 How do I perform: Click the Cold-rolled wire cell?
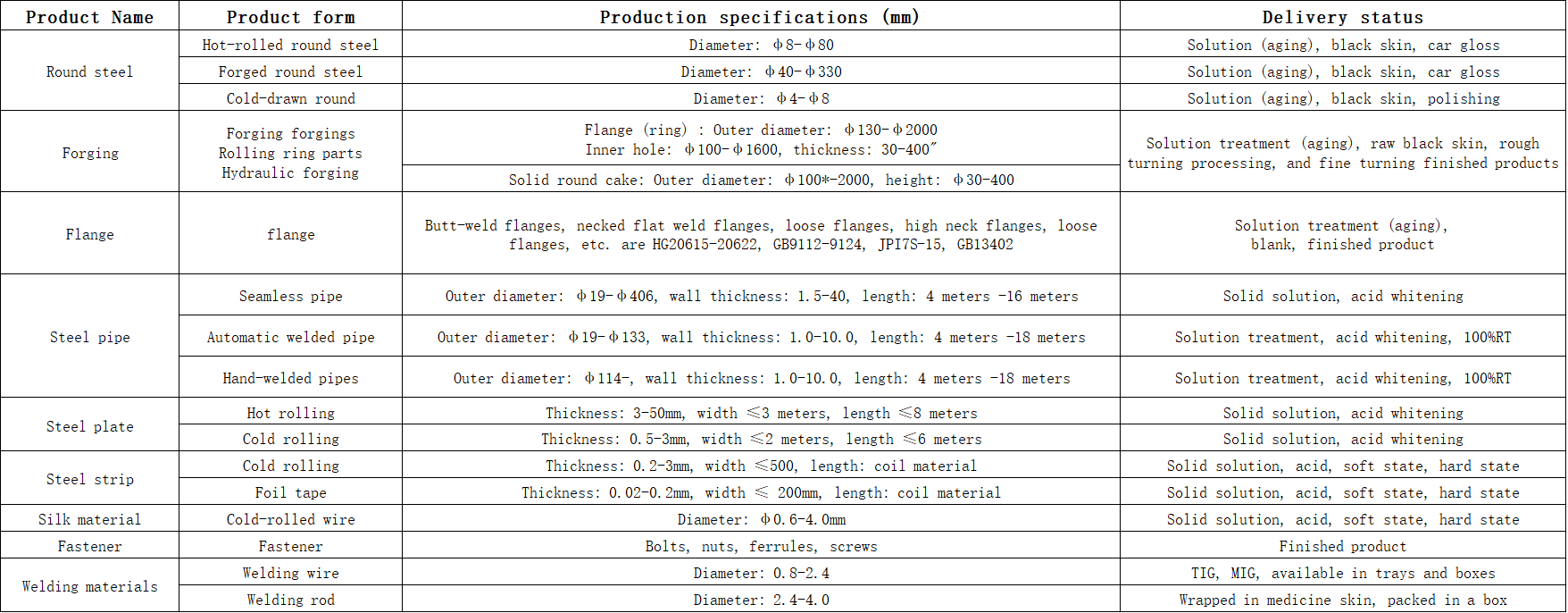click(x=290, y=519)
